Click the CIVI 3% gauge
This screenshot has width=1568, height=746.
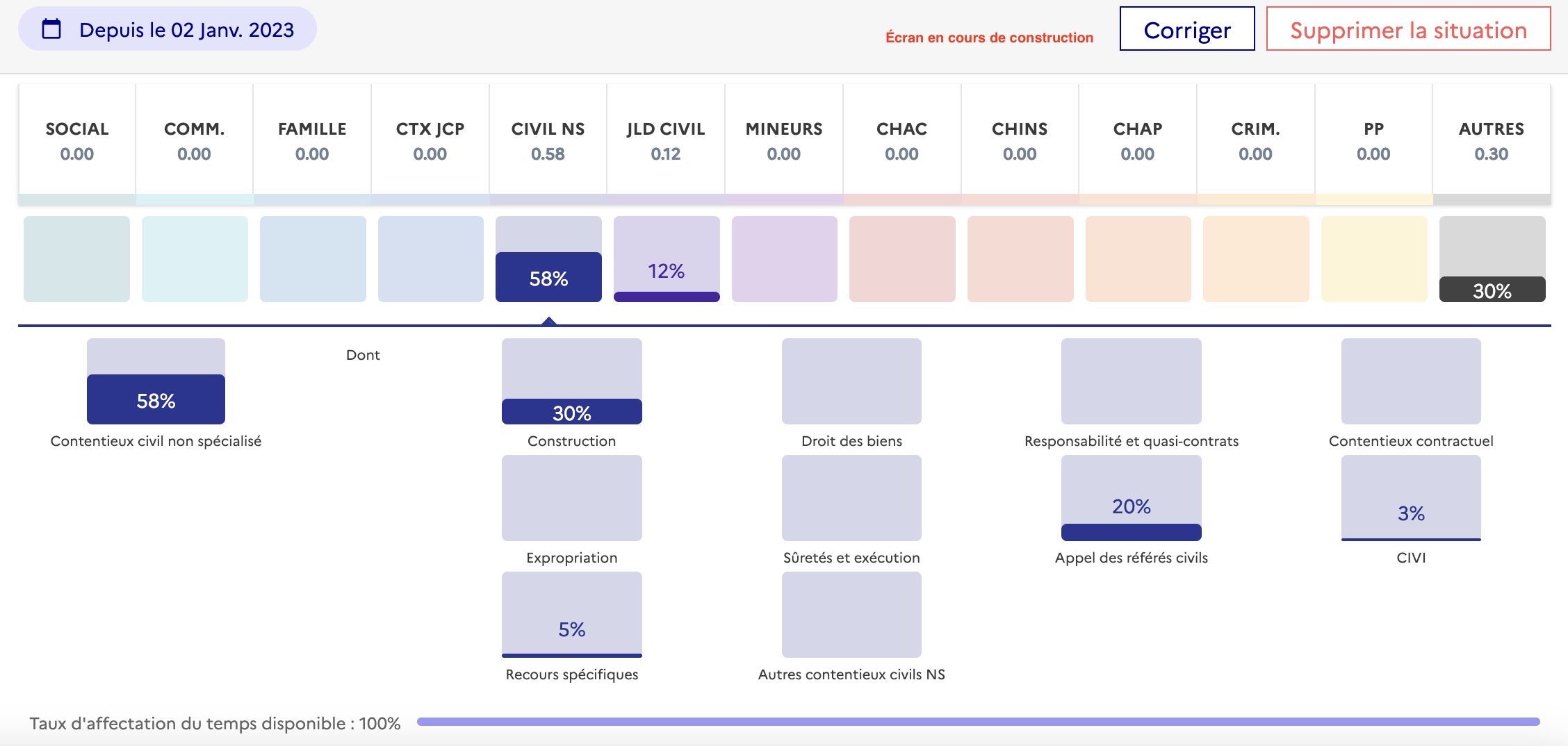(1411, 498)
